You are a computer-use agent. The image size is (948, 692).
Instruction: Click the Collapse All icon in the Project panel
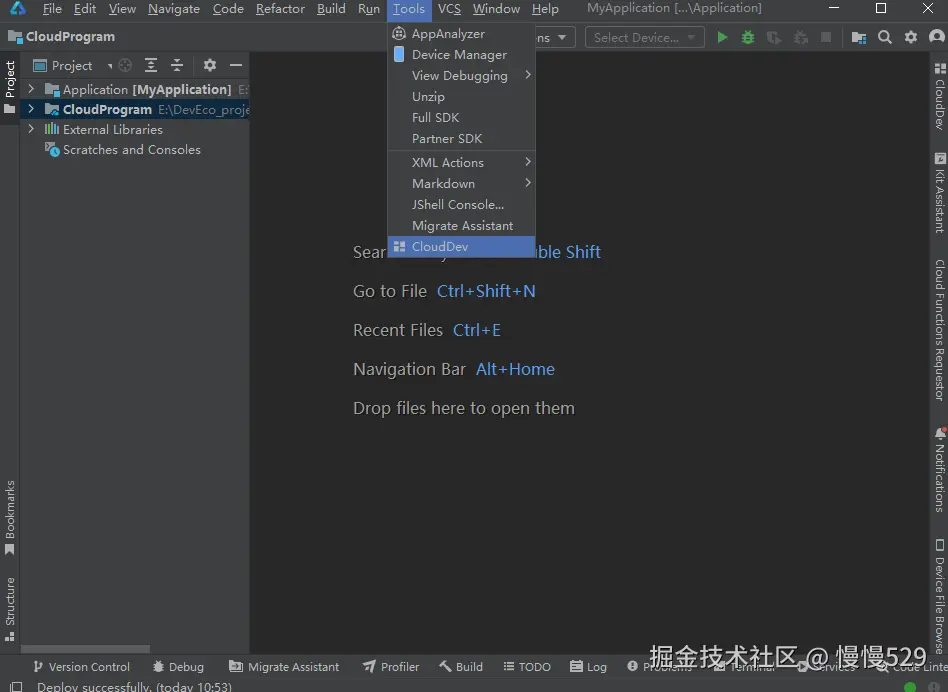click(177, 65)
